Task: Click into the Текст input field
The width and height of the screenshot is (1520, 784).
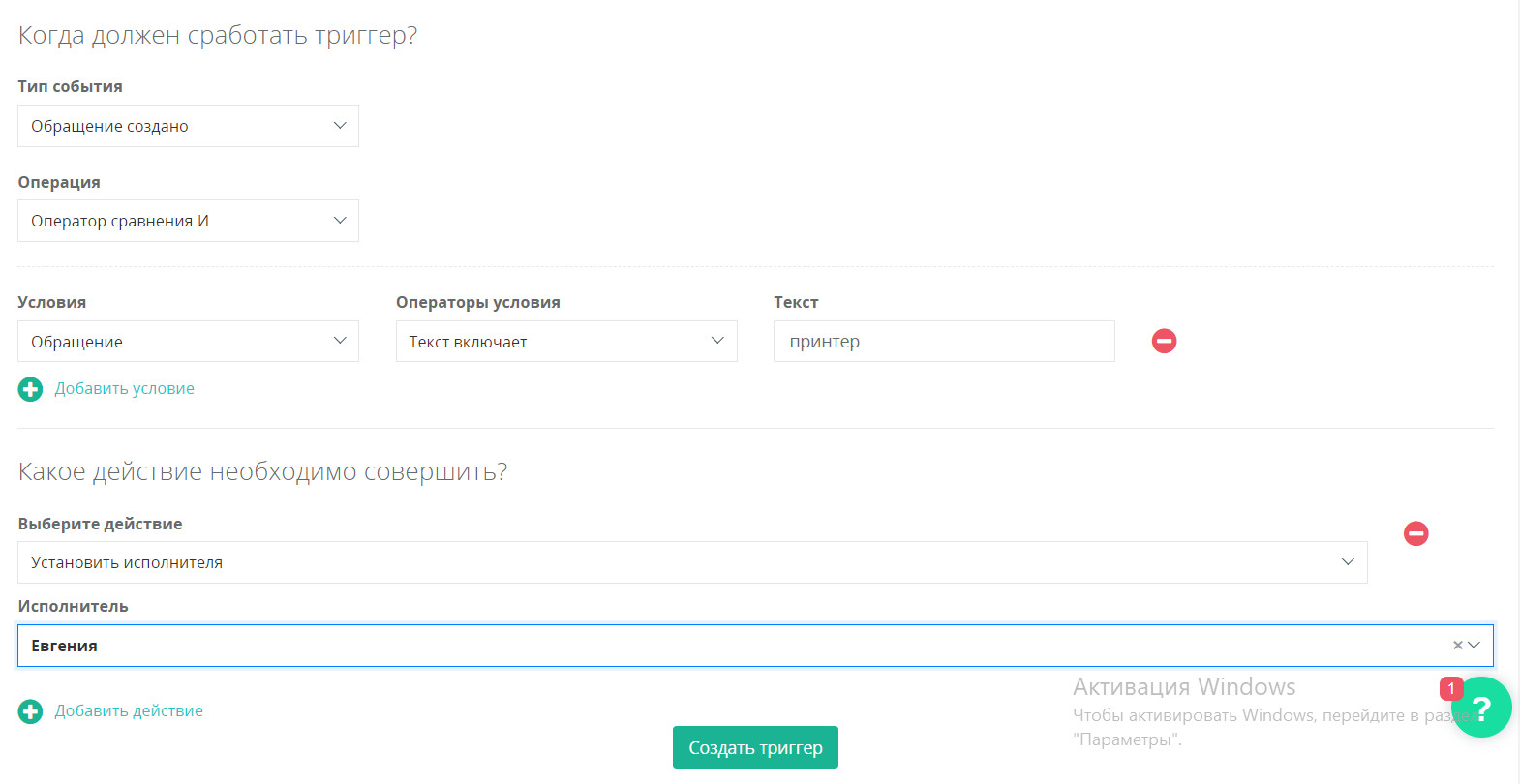Action: pyautogui.click(x=943, y=342)
